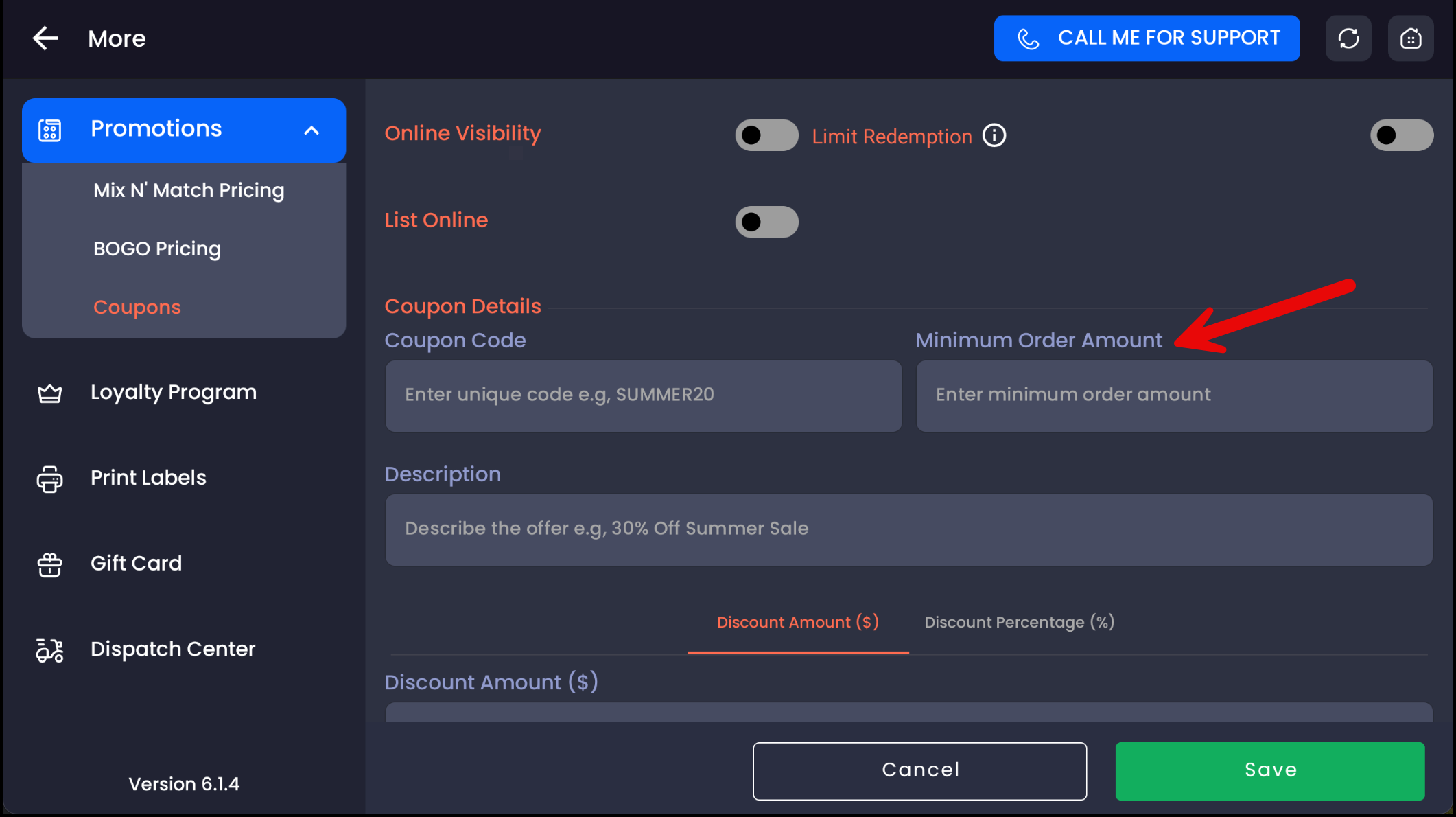Click Call Me For Support button

[x=1147, y=38]
